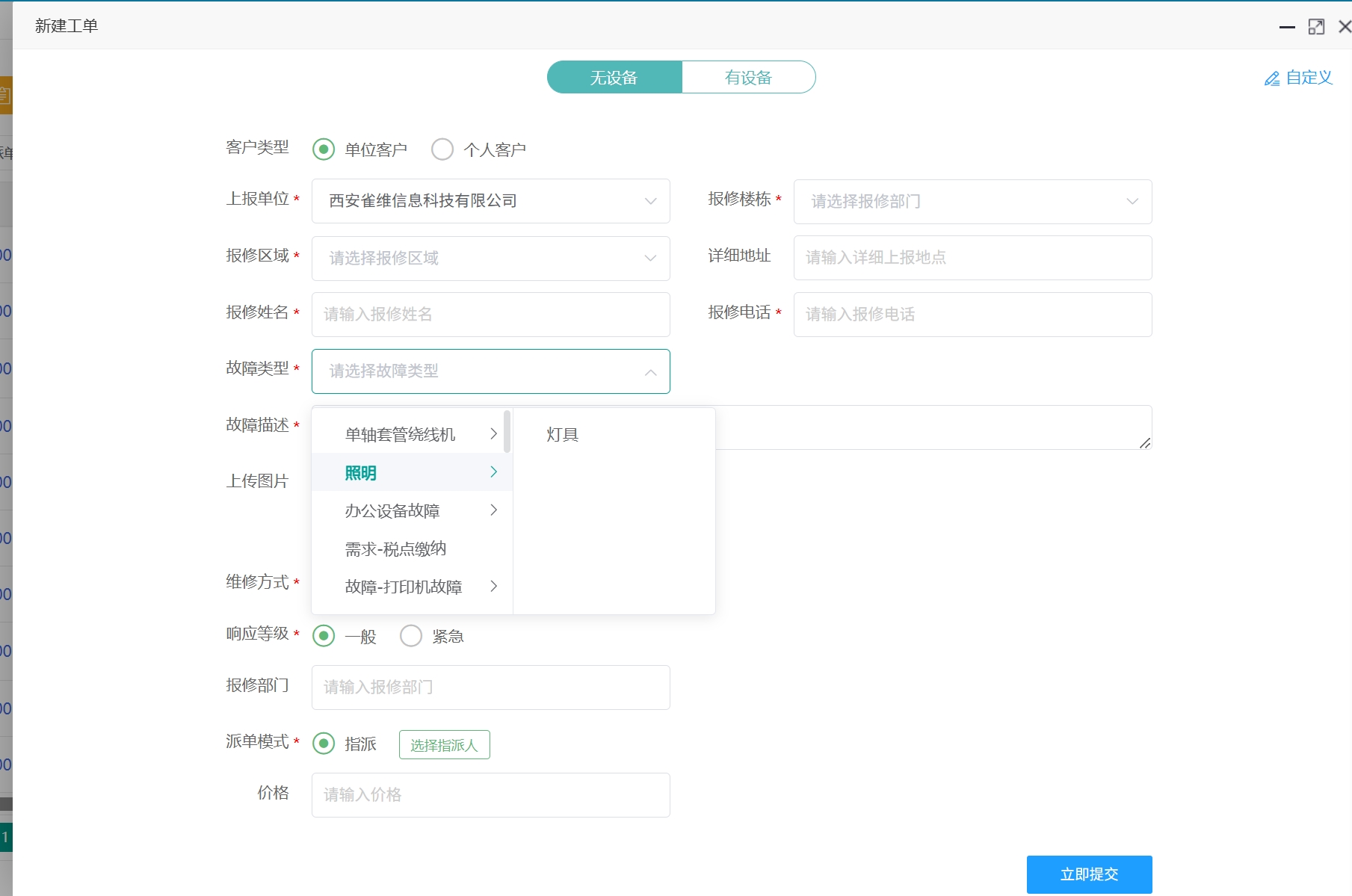Click the pen icon next to 自定义
Screen dimensions: 1352x896
coord(1272,78)
